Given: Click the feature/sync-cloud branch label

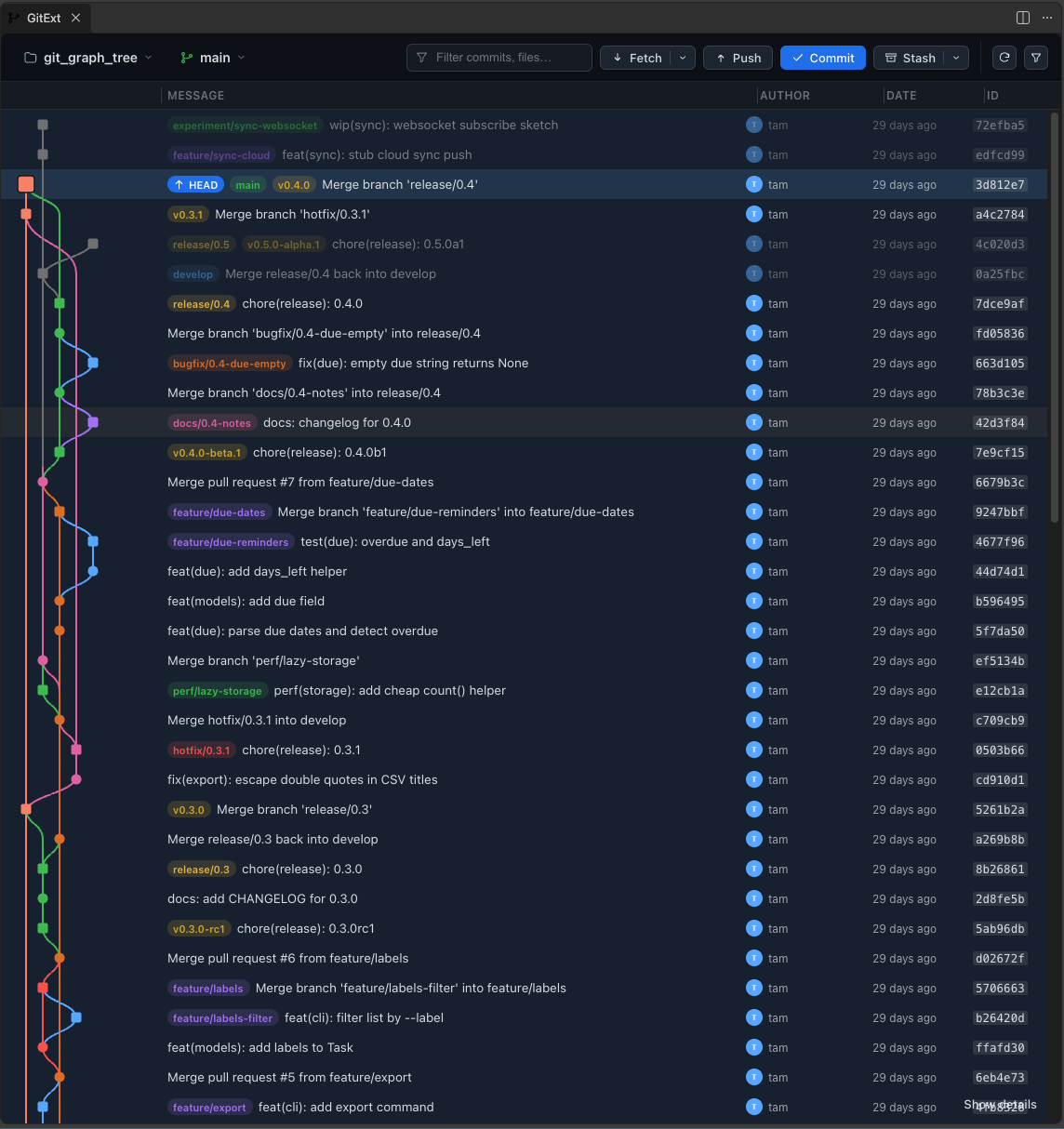Looking at the screenshot, I should tap(221, 155).
